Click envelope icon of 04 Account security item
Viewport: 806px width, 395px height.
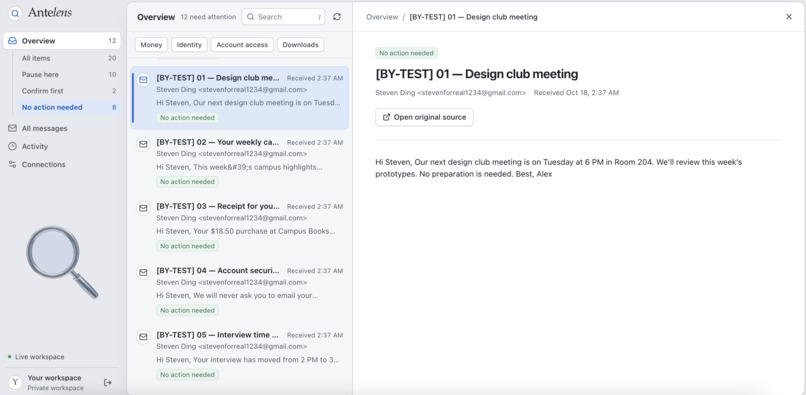(x=143, y=272)
